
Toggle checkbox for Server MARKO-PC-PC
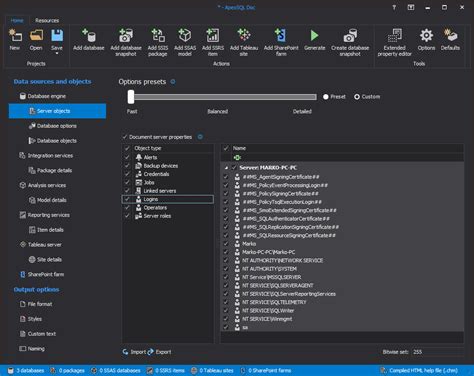tap(234, 168)
